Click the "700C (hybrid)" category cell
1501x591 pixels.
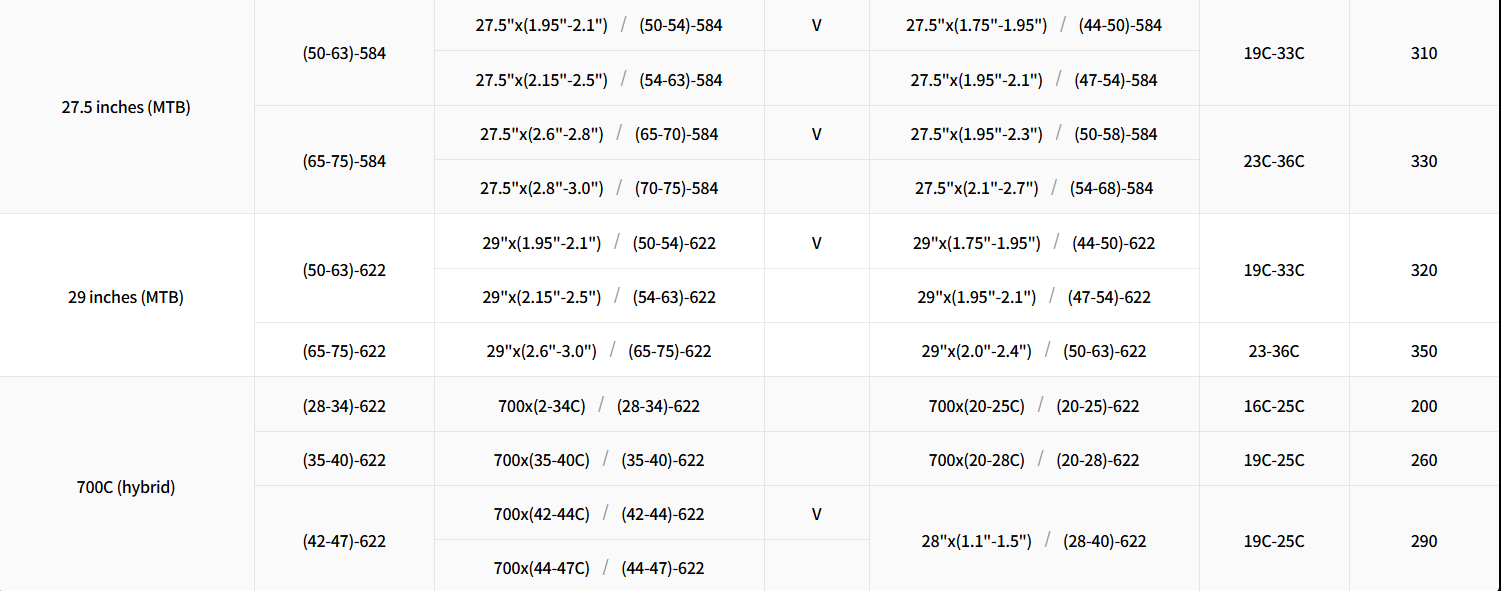click(126, 487)
